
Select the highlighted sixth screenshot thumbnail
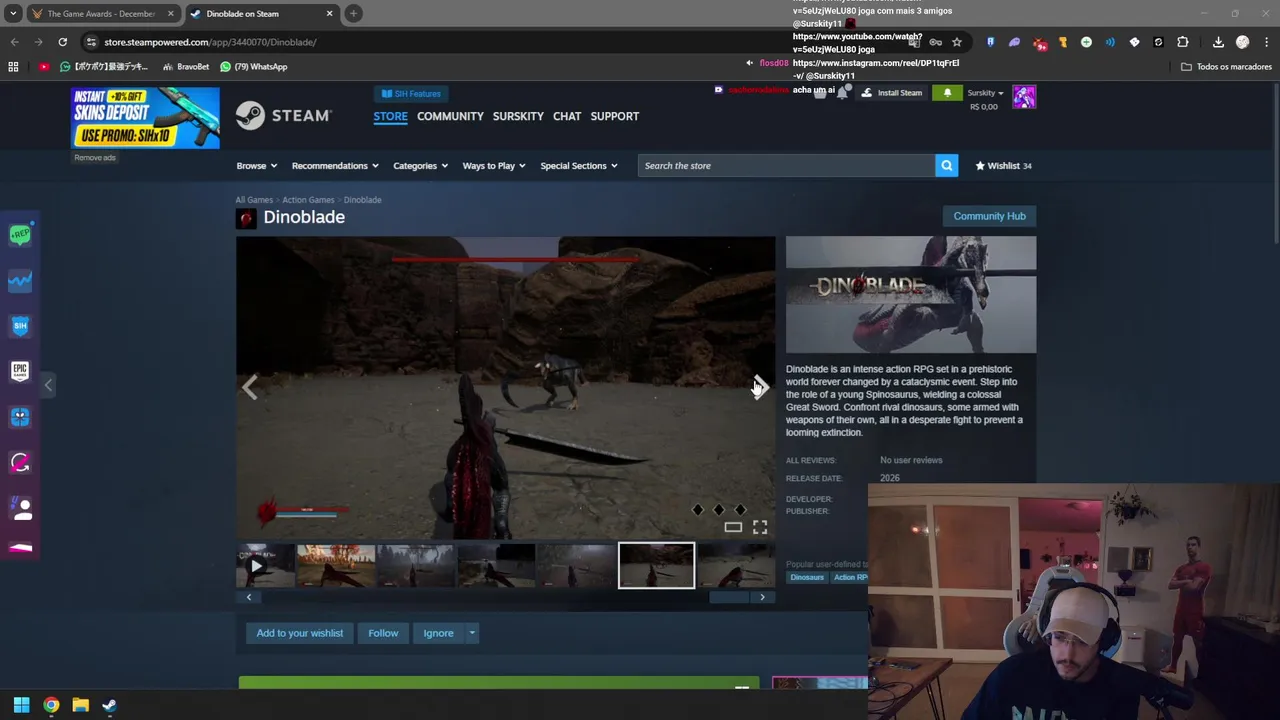[656, 566]
